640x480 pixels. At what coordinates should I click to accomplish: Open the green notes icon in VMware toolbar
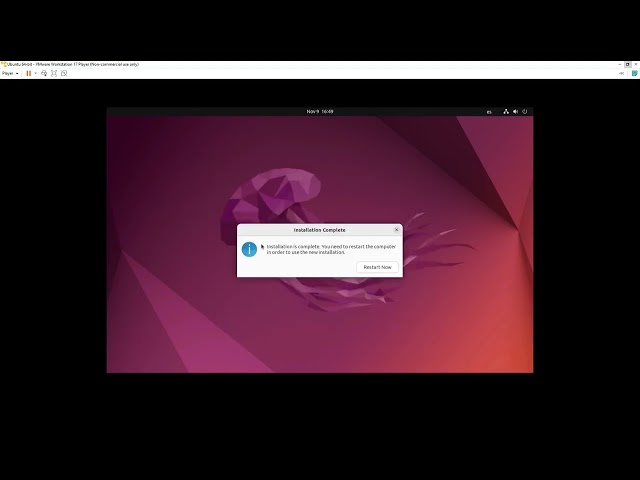[635, 73]
